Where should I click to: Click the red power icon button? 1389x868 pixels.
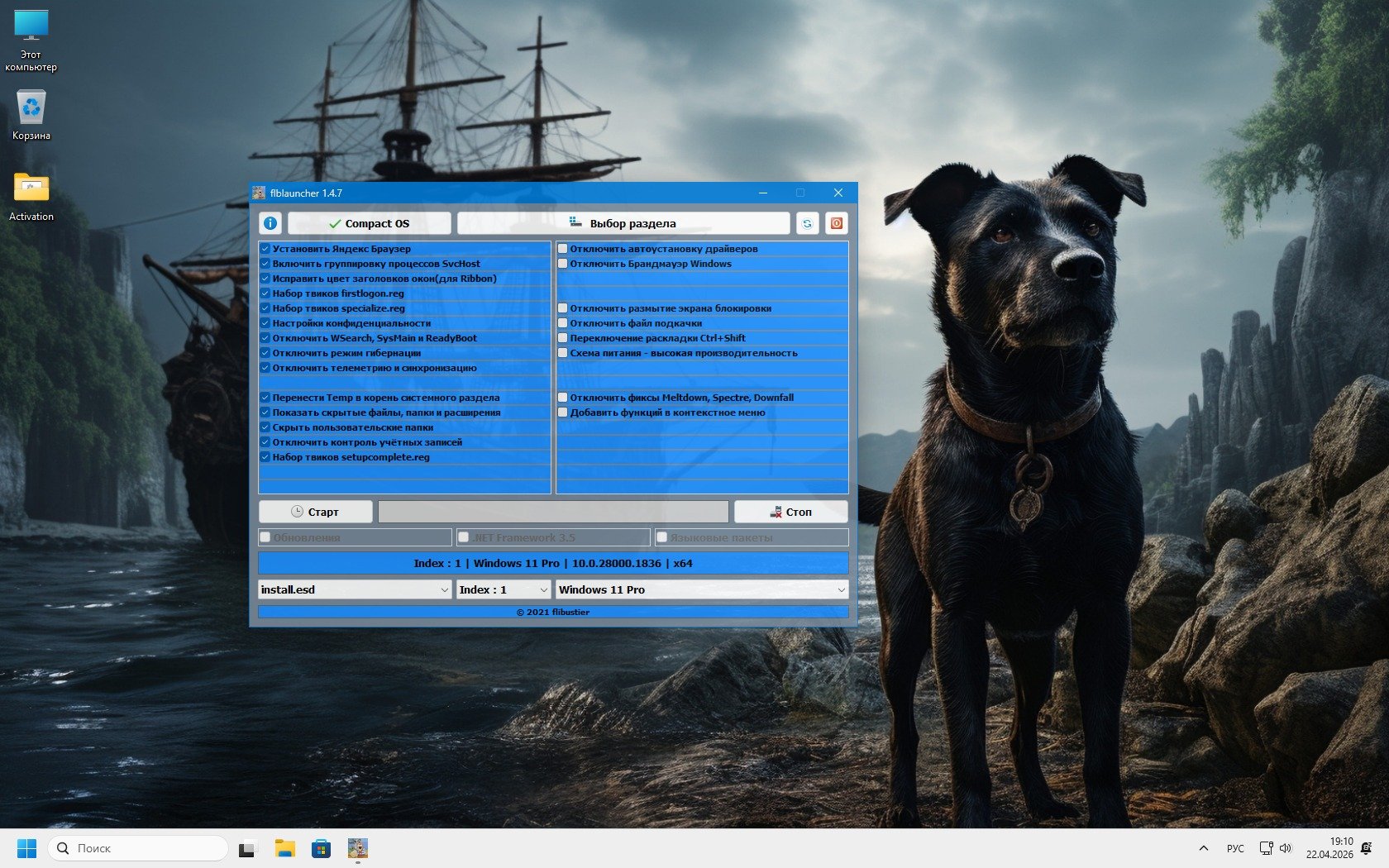836,223
